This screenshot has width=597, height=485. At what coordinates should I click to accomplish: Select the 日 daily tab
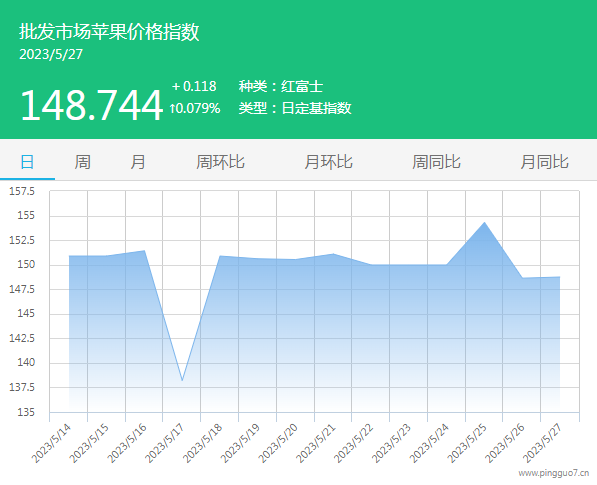pos(27,162)
